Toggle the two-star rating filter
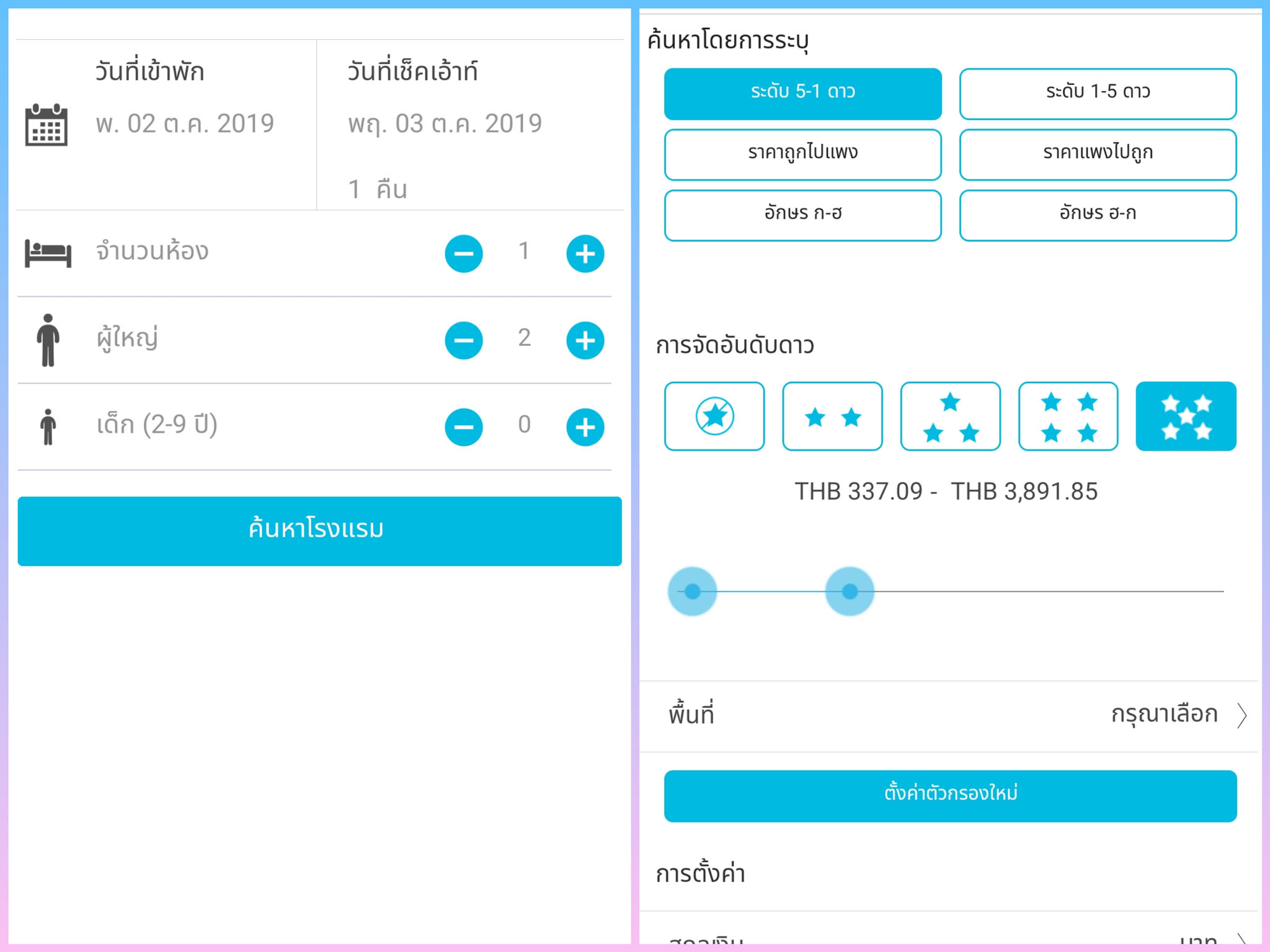1270x952 pixels. point(832,416)
